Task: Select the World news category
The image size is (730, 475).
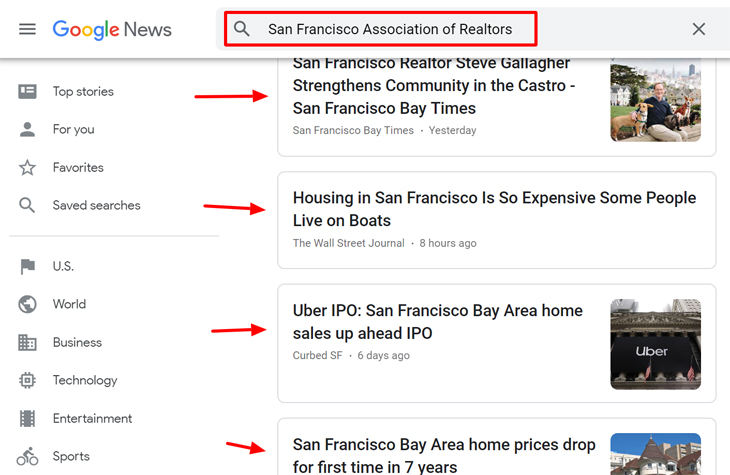Action: click(69, 304)
